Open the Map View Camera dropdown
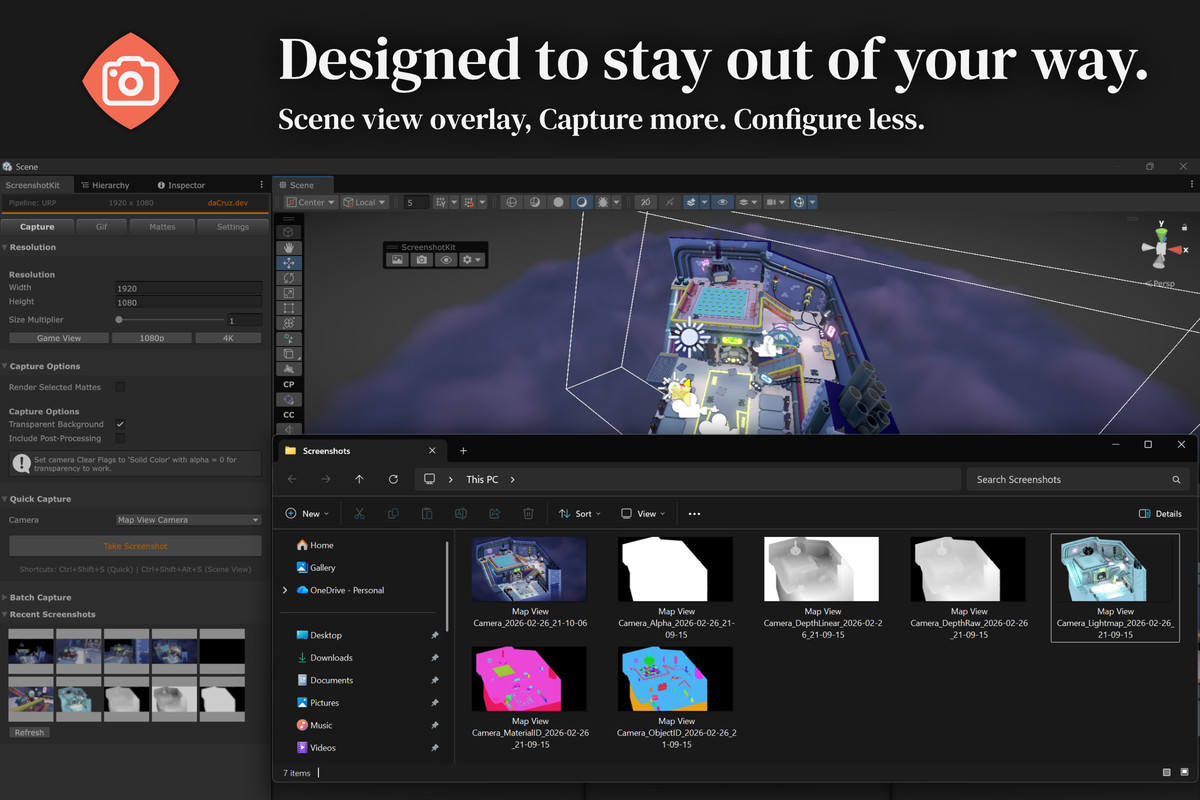This screenshot has height=800, width=1200. [x=188, y=520]
